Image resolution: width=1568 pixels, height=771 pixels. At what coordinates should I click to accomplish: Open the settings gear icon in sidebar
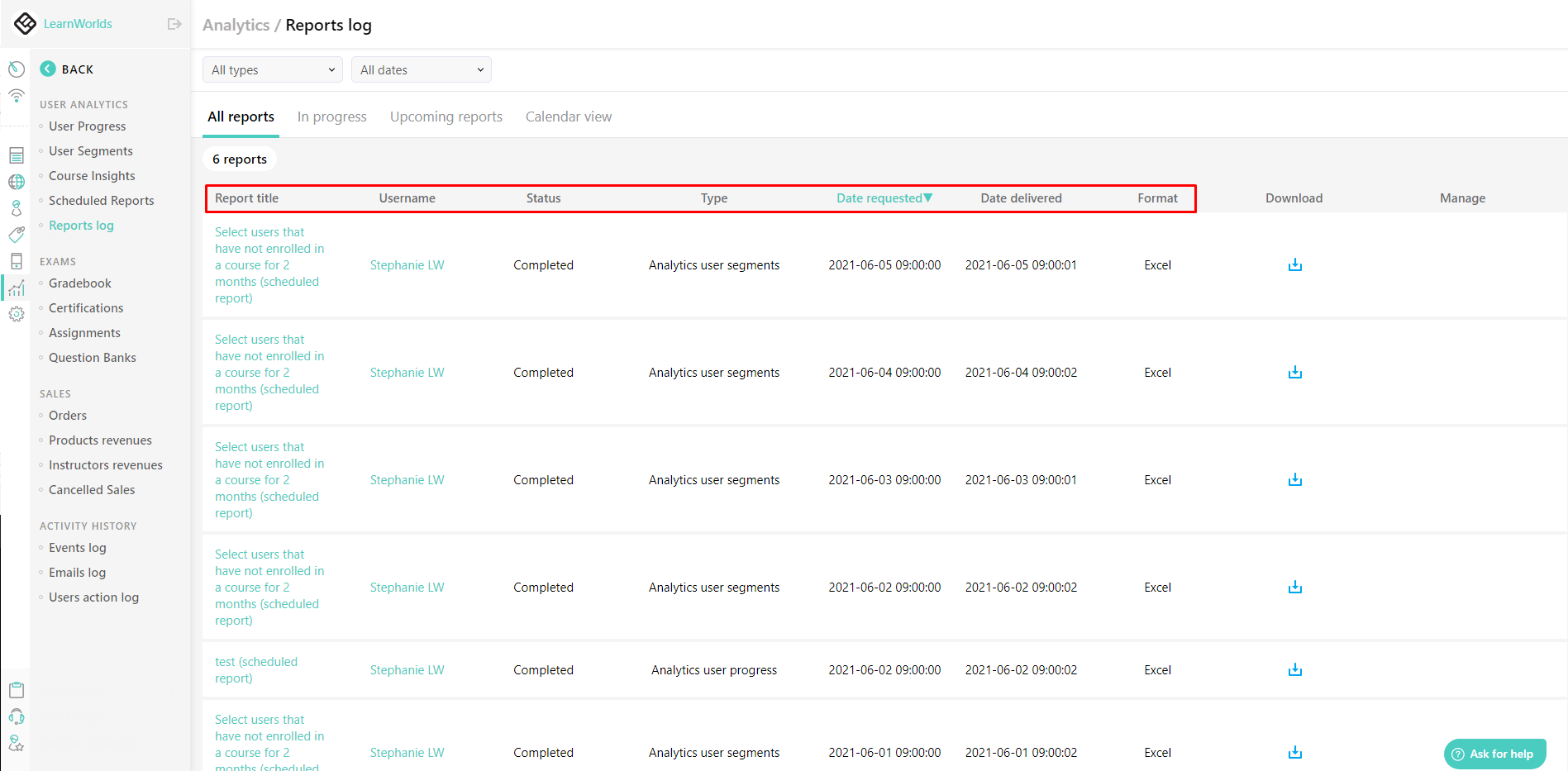coord(16,314)
